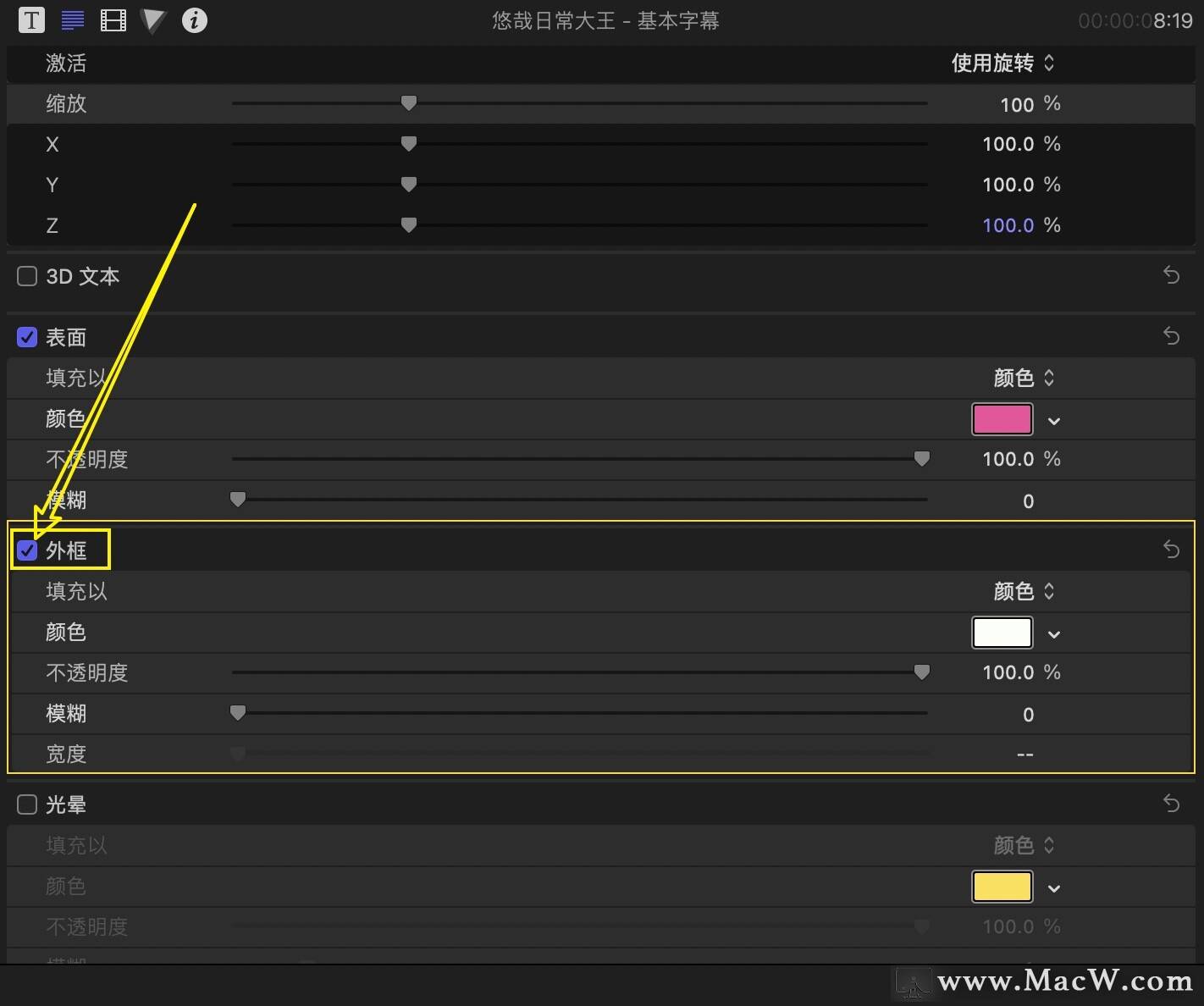
Task: Click the 缩放 percentage value field
Action: pyautogui.click(x=1016, y=104)
